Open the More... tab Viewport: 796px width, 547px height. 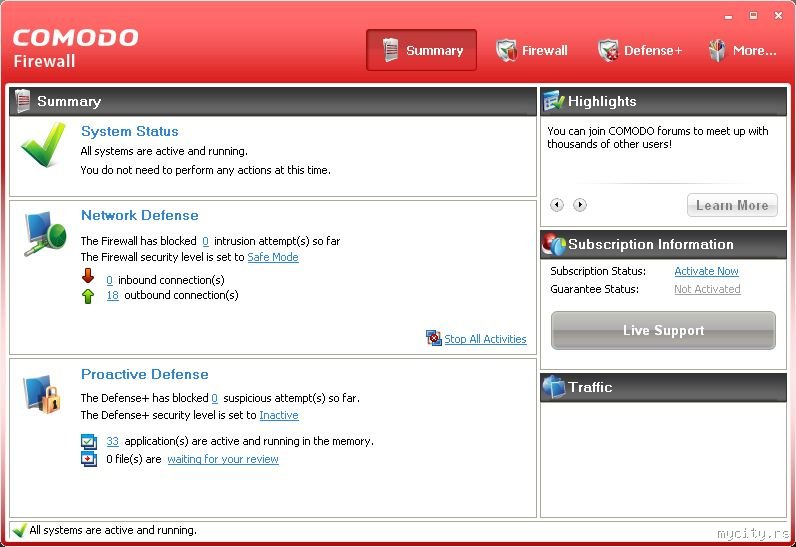click(x=742, y=50)
